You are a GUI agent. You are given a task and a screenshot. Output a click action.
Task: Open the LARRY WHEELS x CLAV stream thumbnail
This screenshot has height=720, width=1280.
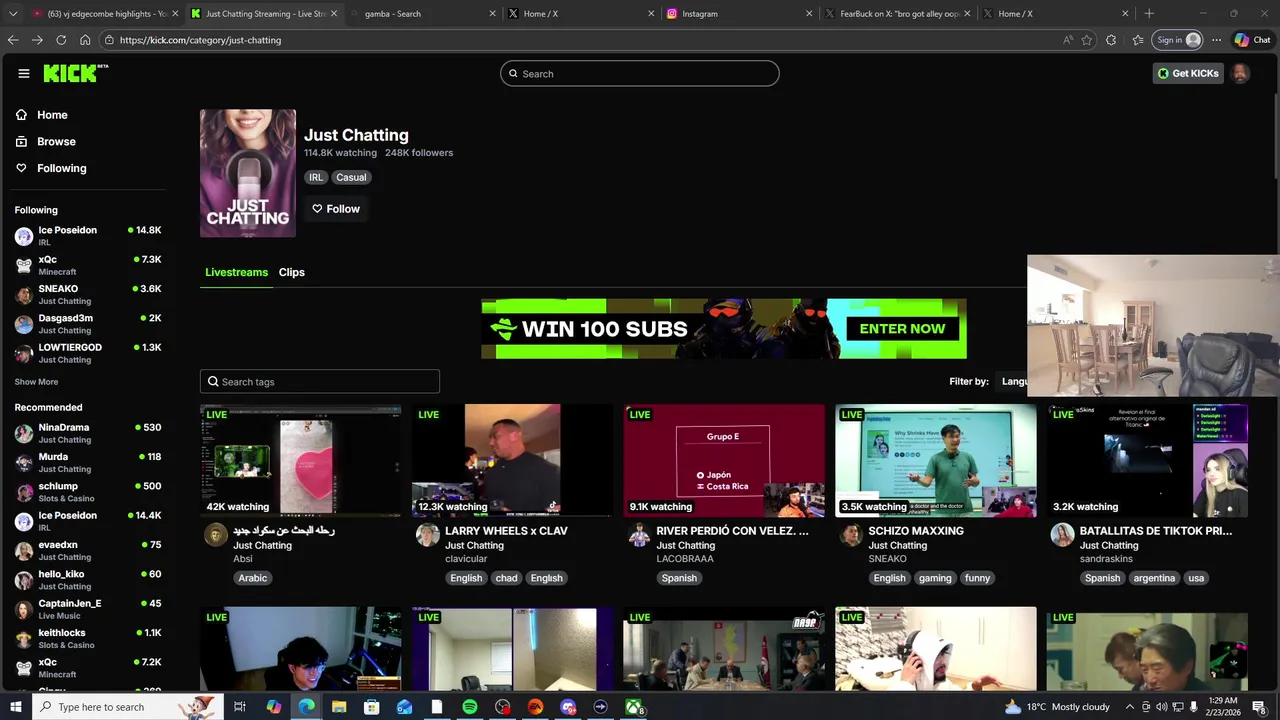pyautogui.click(x=512, y=460)
